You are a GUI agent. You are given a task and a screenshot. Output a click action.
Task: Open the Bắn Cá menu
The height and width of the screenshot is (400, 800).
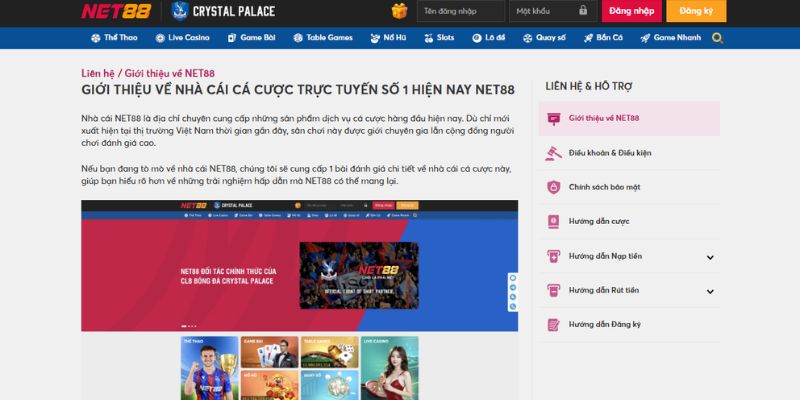[x=604, y=38]
